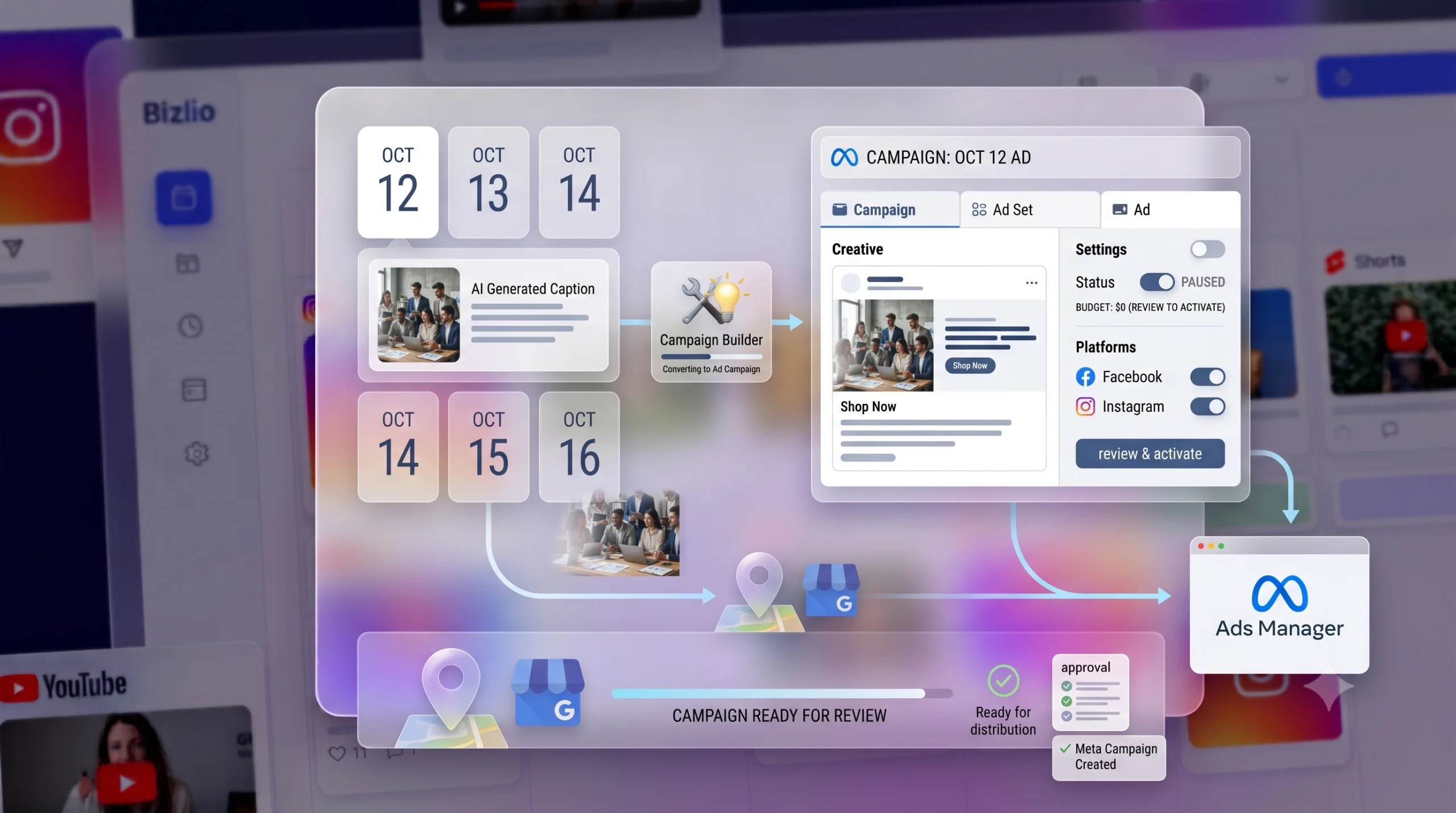Select the OCT 15 date card
The image size is (1456, 813).
click(489, 447)
